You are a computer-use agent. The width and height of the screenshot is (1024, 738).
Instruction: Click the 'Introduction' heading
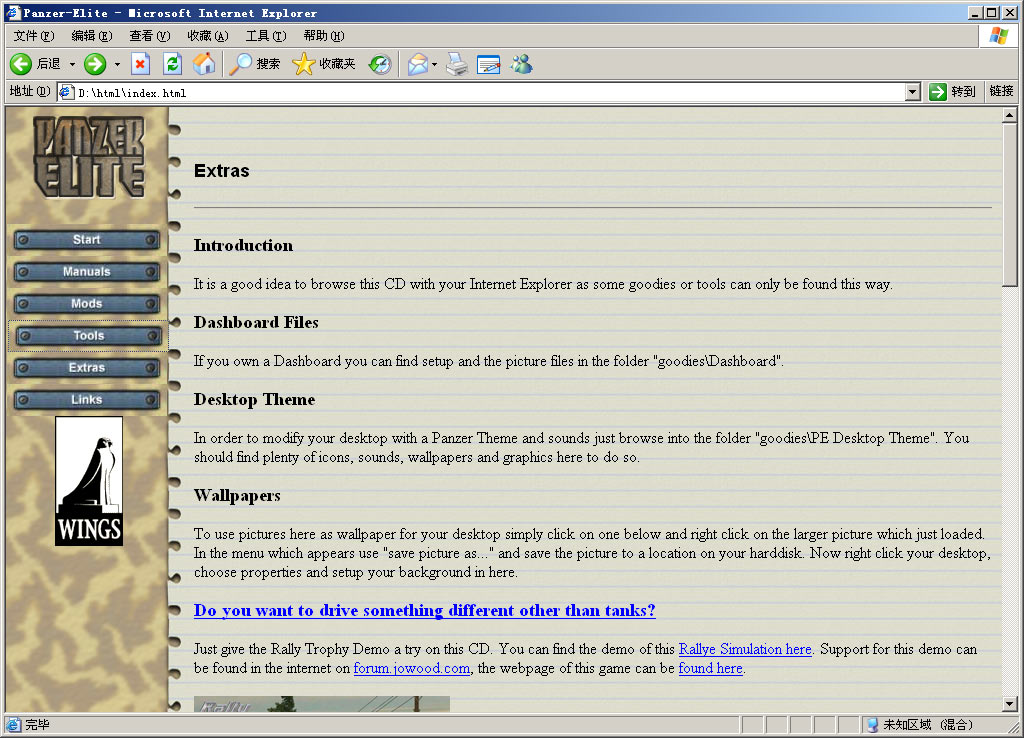[243, 245]
